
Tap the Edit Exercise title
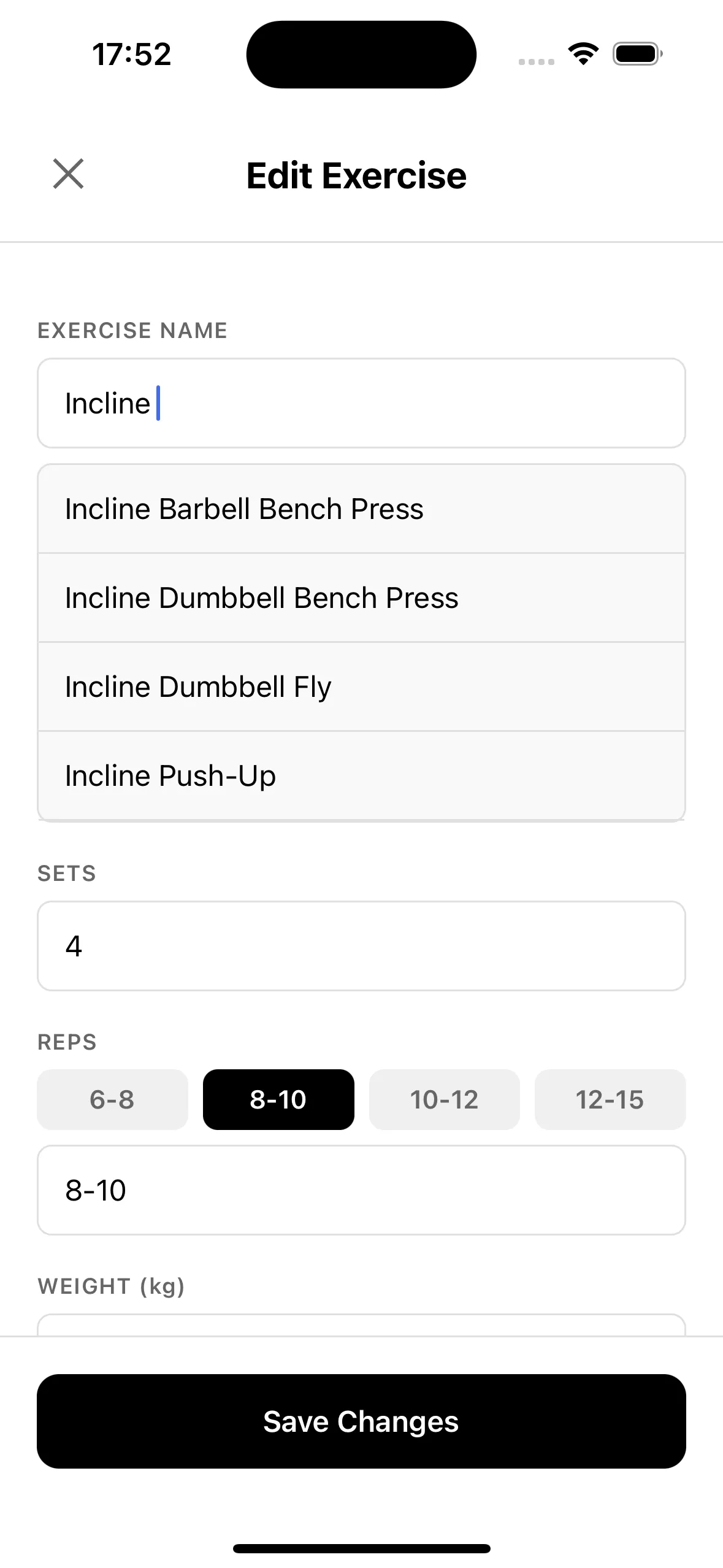coord(356,176)
